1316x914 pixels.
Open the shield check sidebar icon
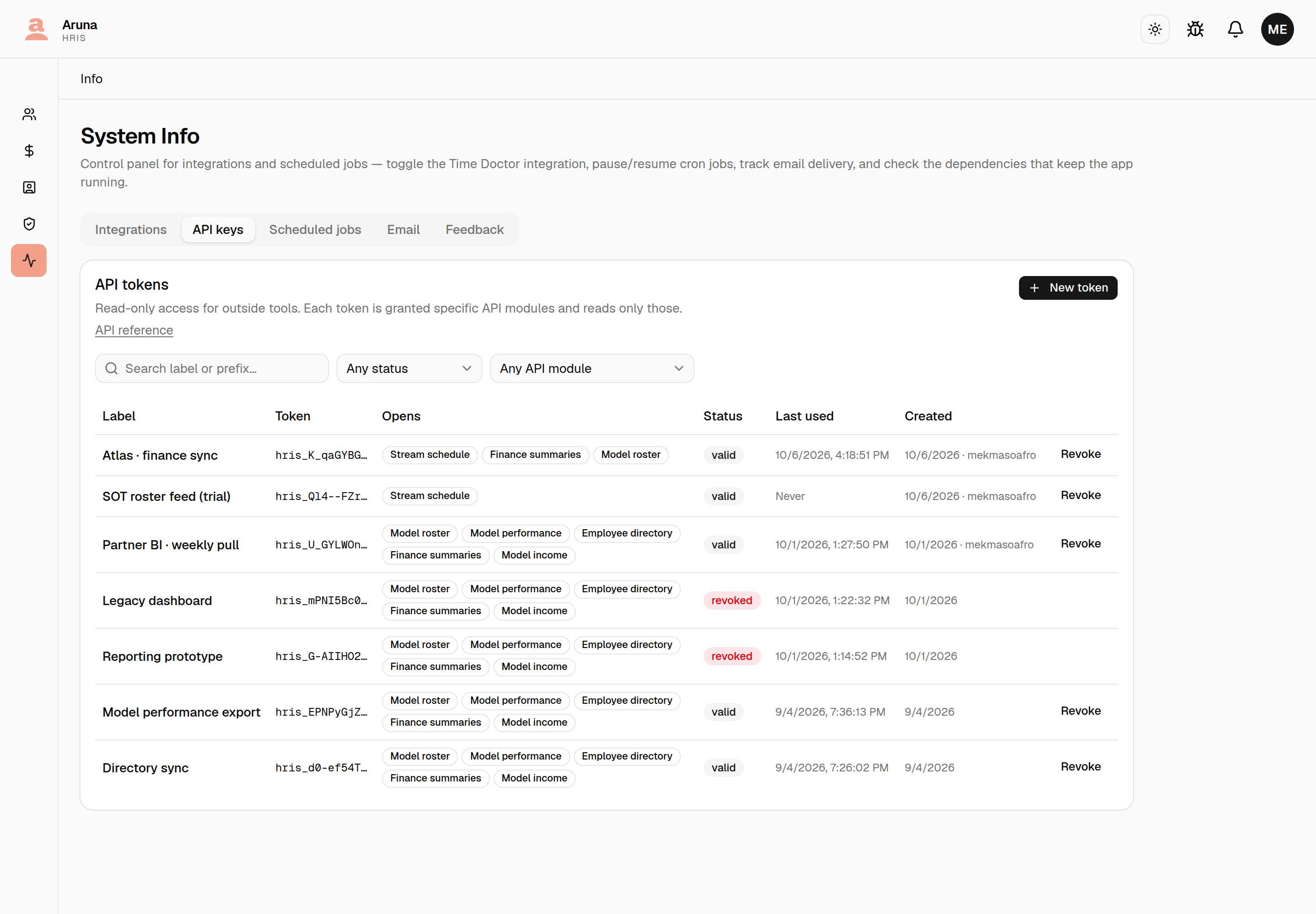[x=29, y=224]
